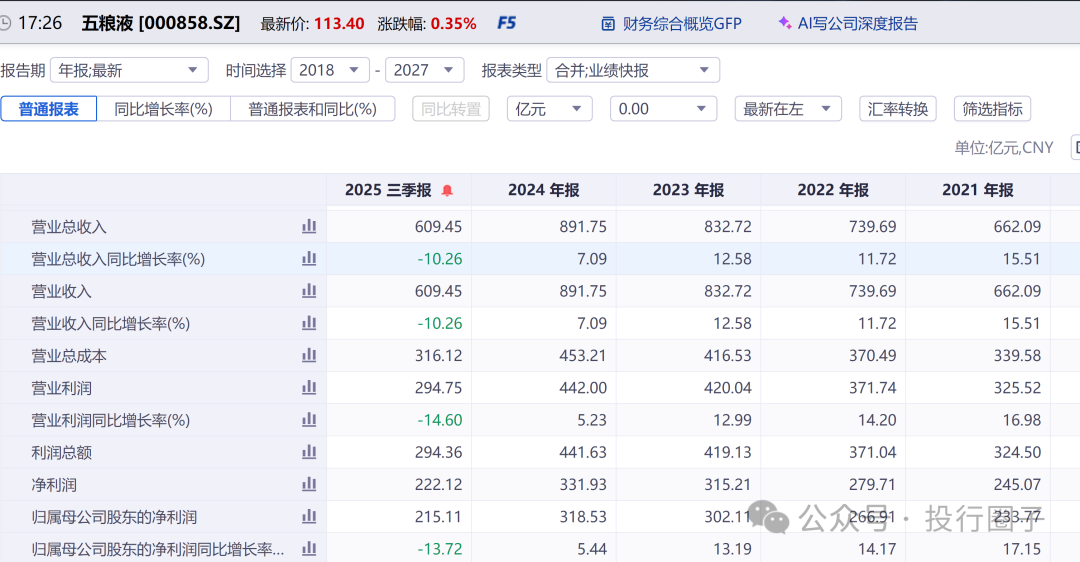The image size is (1080, 562).
Task: Open the 最新在左 ordering dropdown
Action: coord(788,109)
